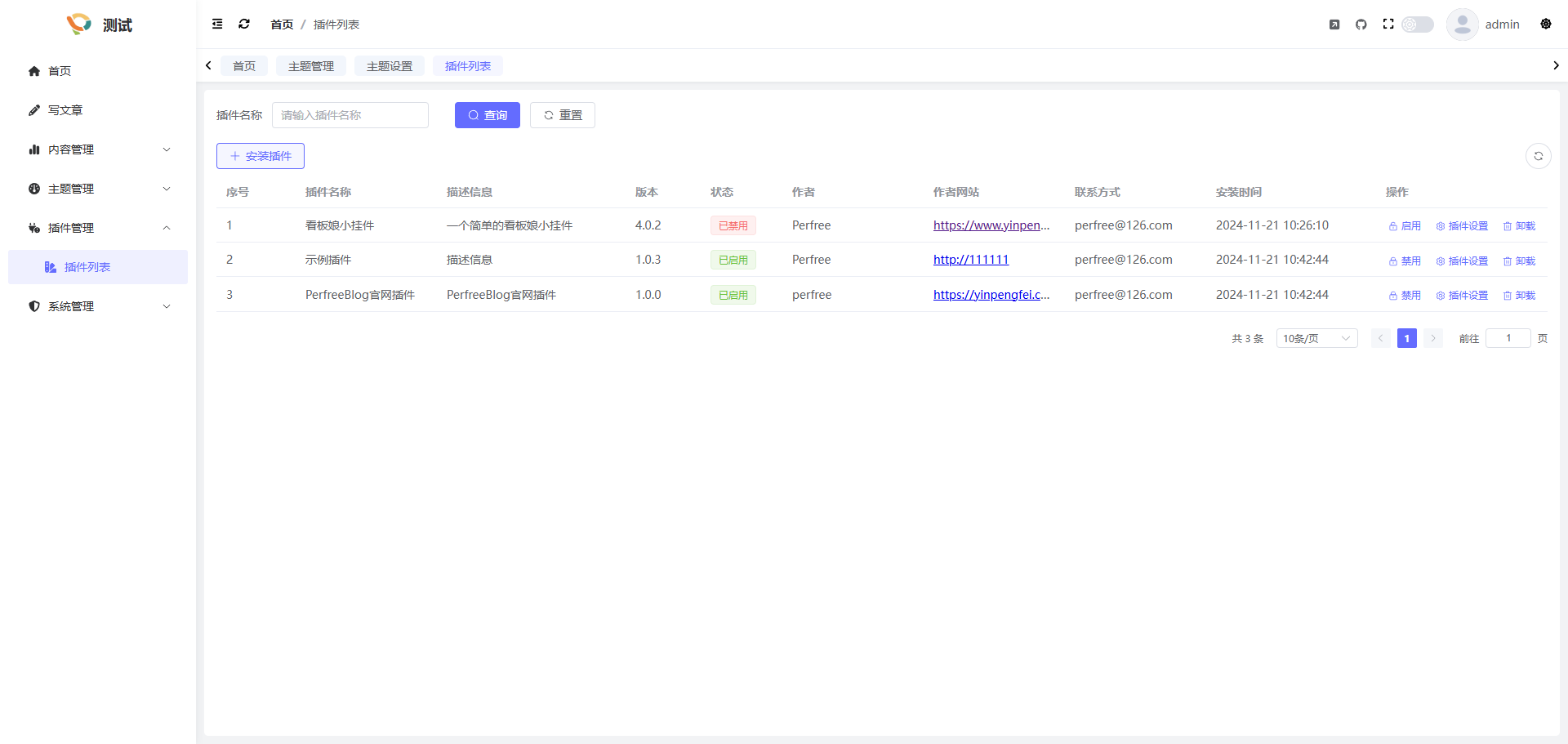Click the circular table refresh icon
This screenshot has height=744, width=1568.
coord(1538,156)
